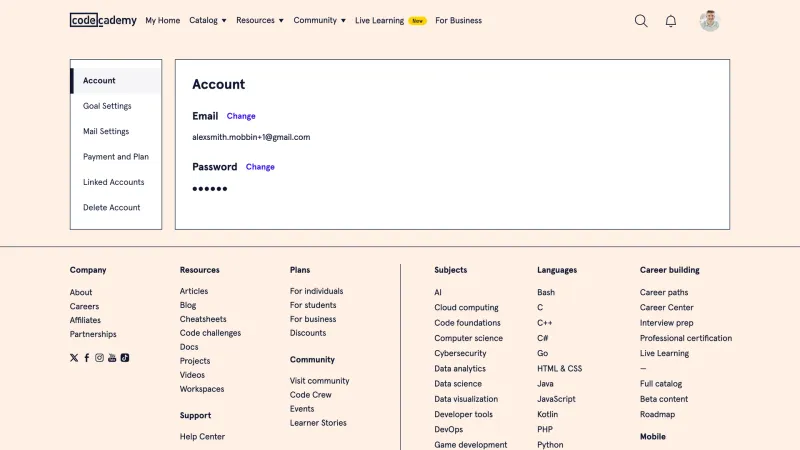This screenshot has width=800, height=450.
Task: Select the email address text alexsmith.mobbin+1@gmail.com
Action: (x=251, y=137)
